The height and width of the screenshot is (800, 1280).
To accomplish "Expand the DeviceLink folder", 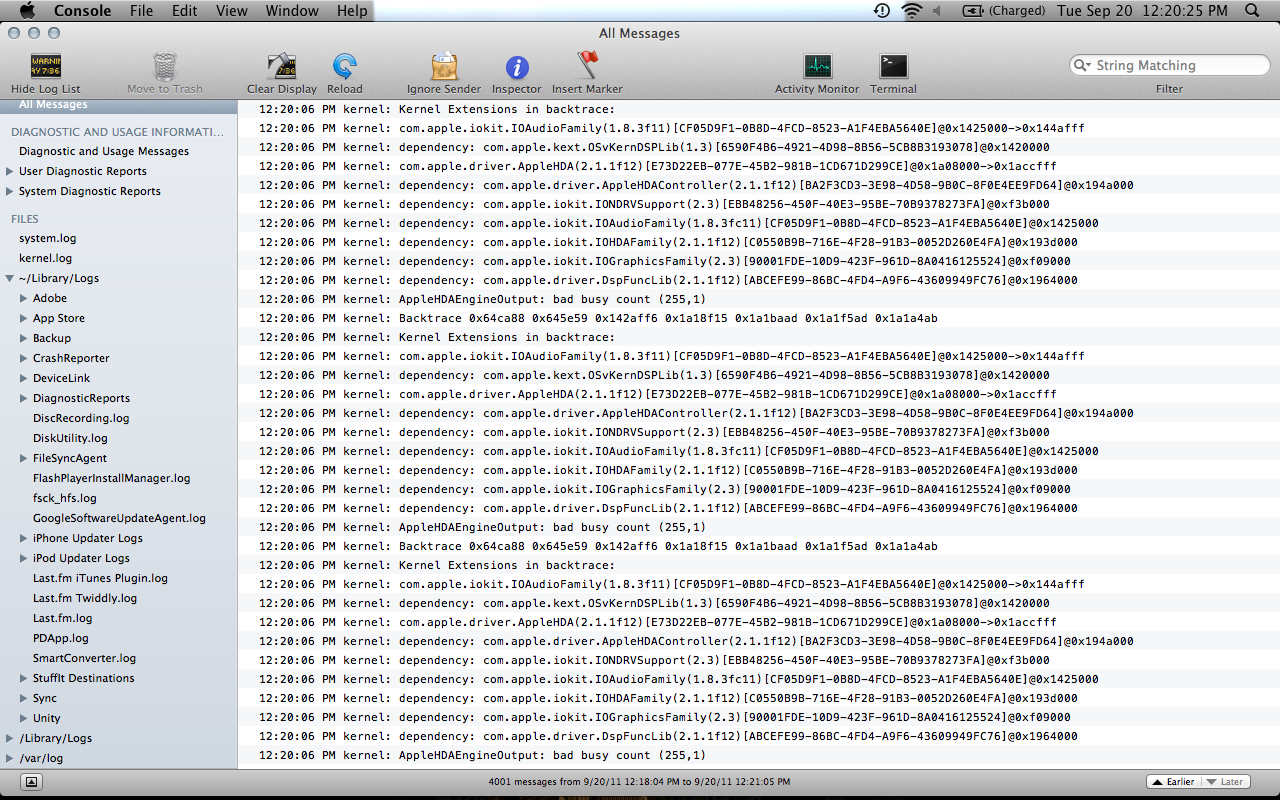I will [x=24, y=378].
